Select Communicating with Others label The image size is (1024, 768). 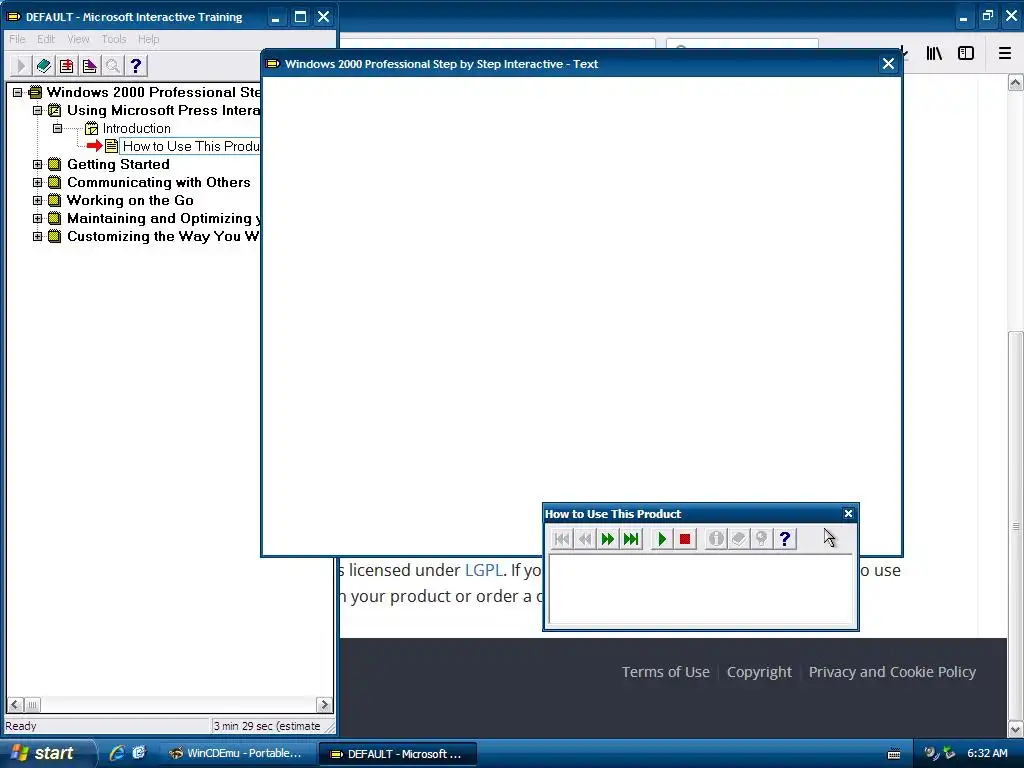coord(159,182)
